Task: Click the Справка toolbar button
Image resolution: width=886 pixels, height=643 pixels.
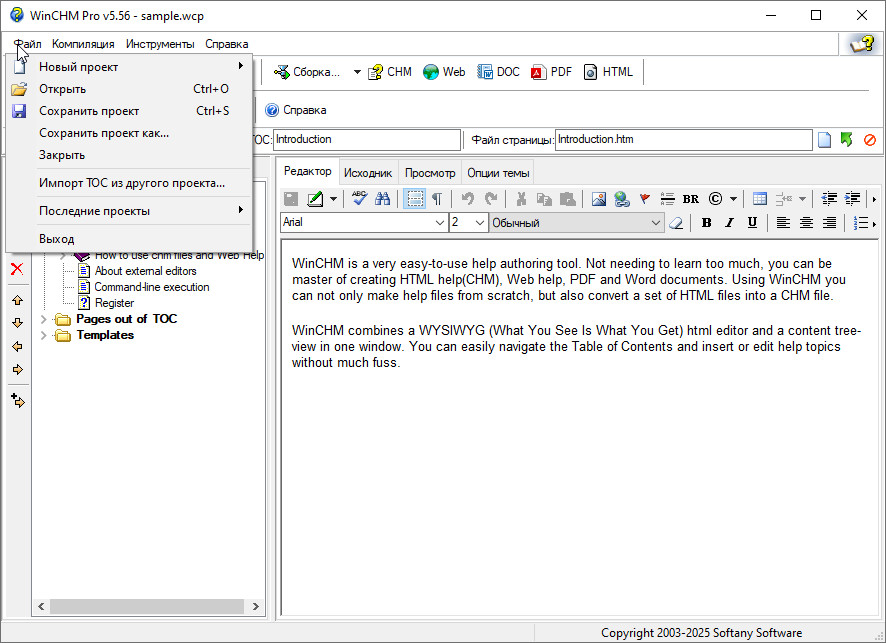Action: (x=295, y=110)
